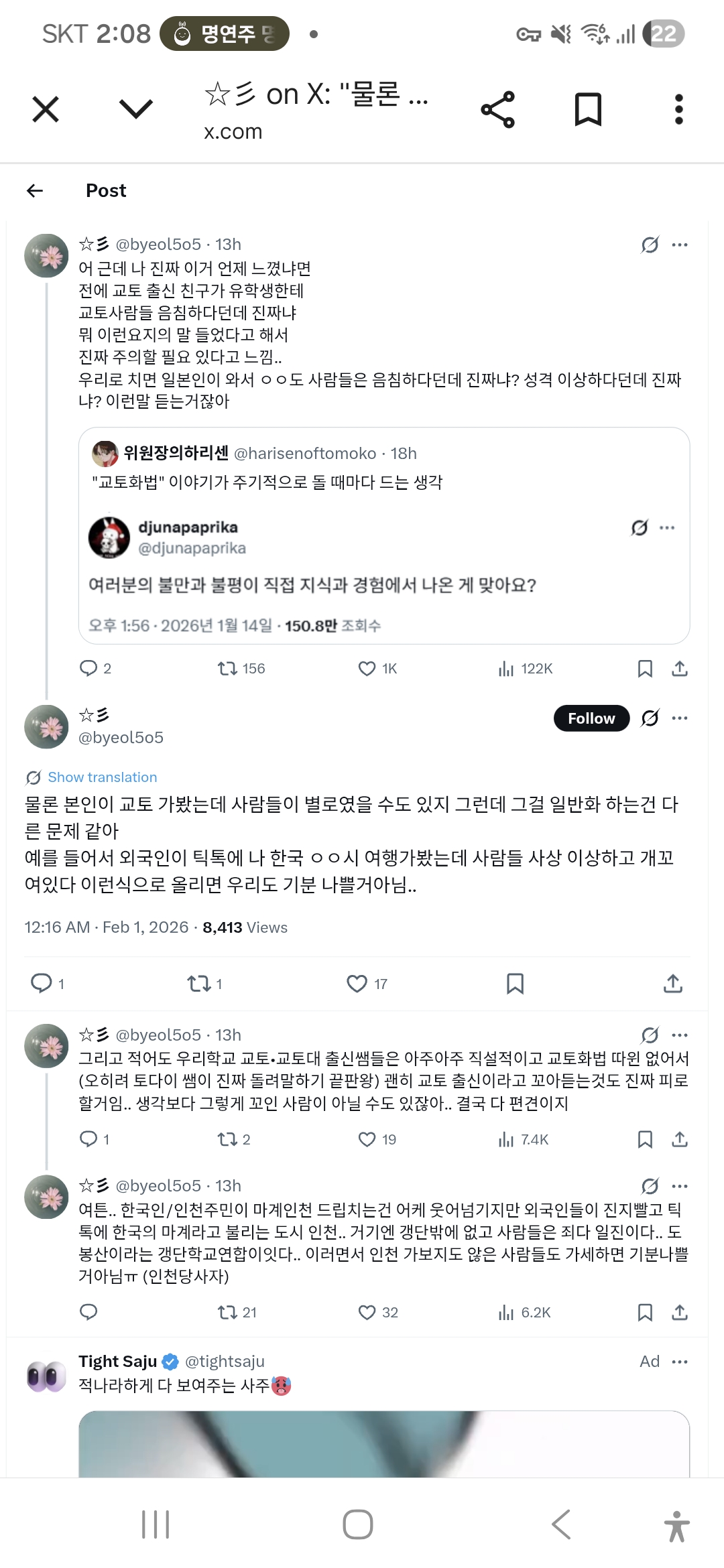
Task: Go back using the Post arrow
Action: coord(35,191)
